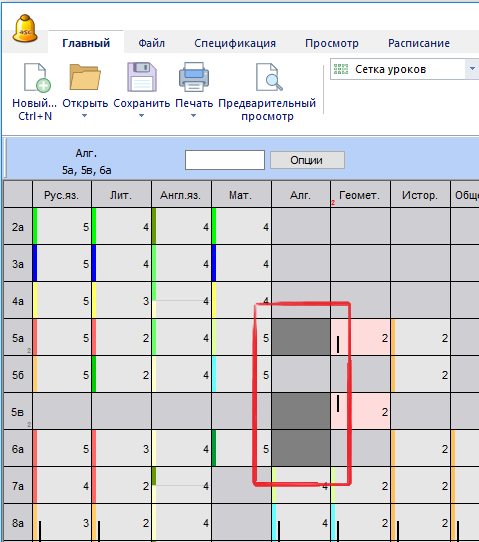The width and height of the screenshot is (479, 542).
Task: Click the New document icon
Action: pyautogui.click(x=37, y=77)
